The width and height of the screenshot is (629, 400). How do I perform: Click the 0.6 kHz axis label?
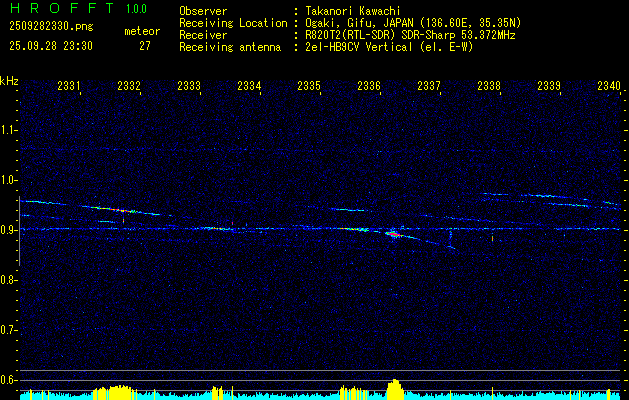coord(8,380)
